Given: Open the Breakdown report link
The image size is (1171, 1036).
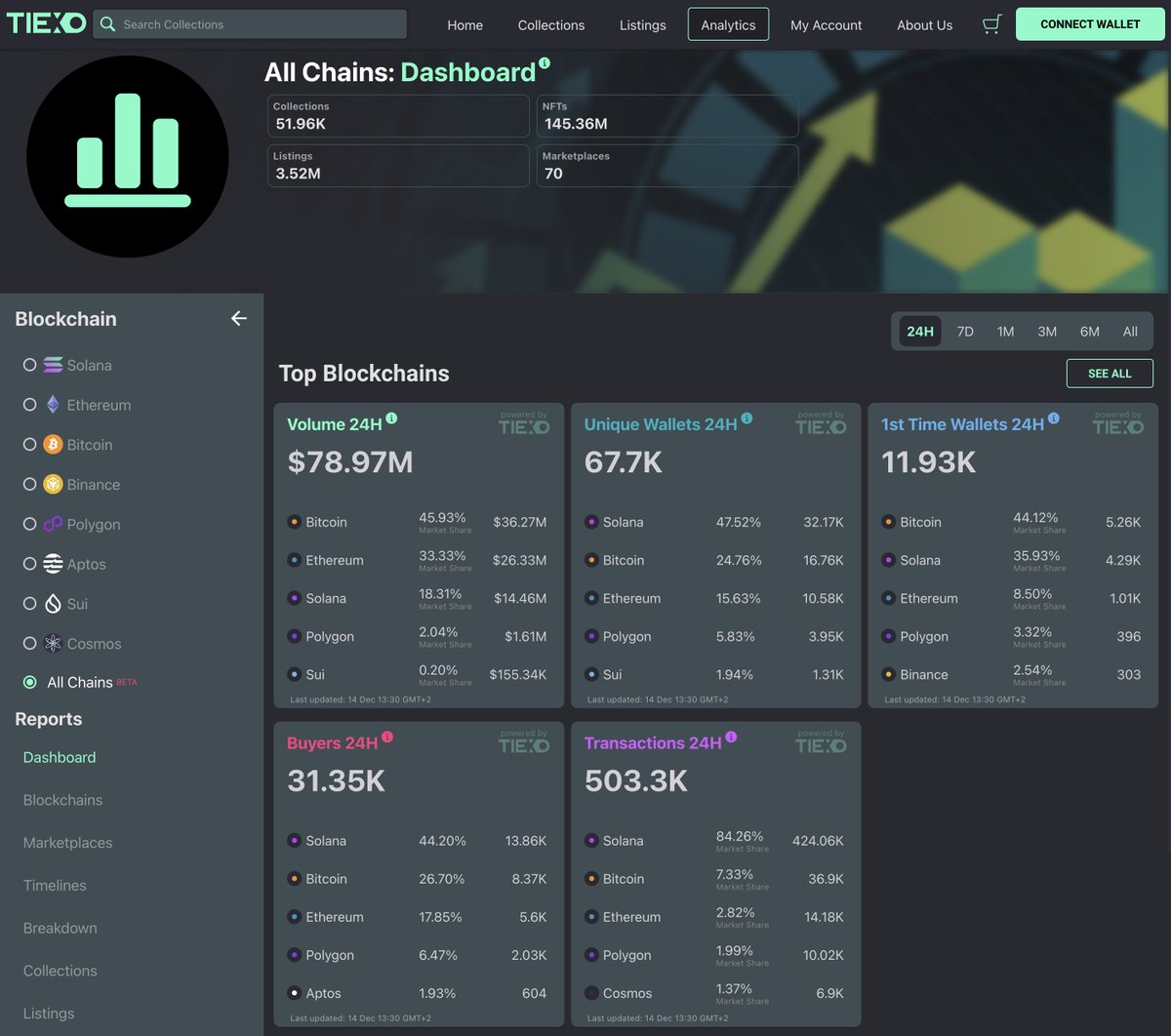Looking at the screenshot, I should [x=60, y=928].
